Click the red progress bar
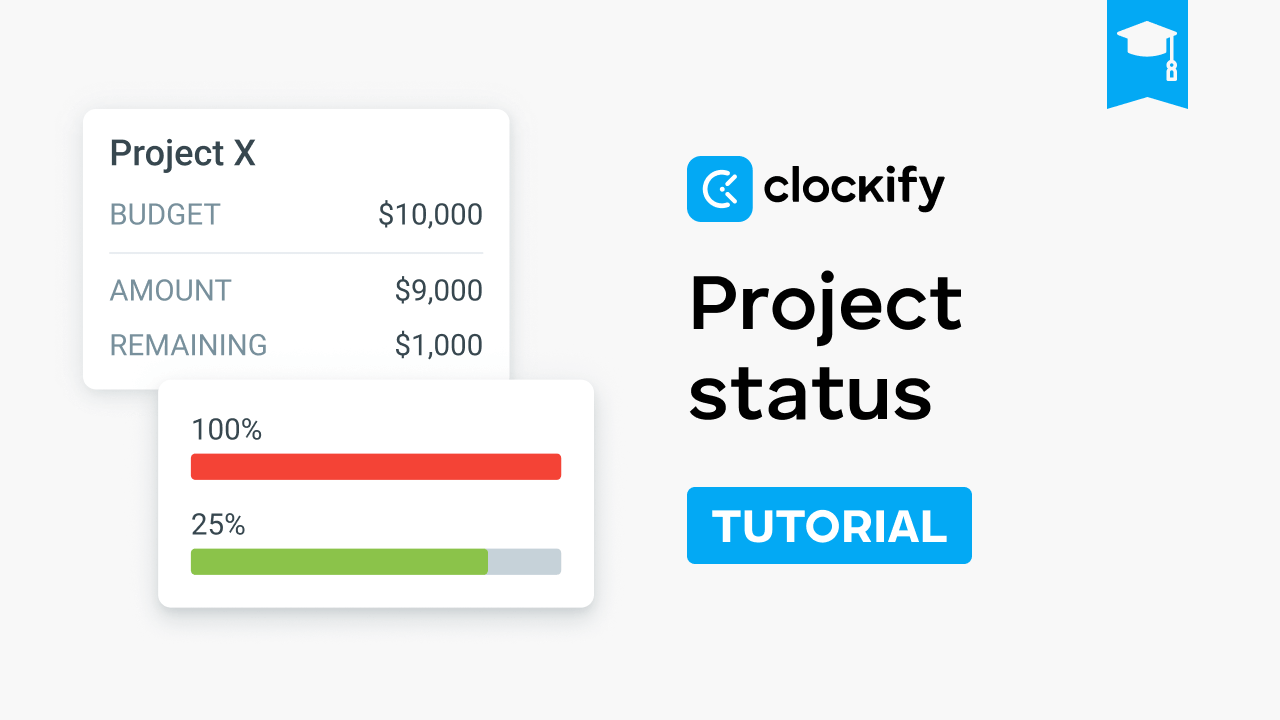This screenshot has width=1280, height=720. 375,467
